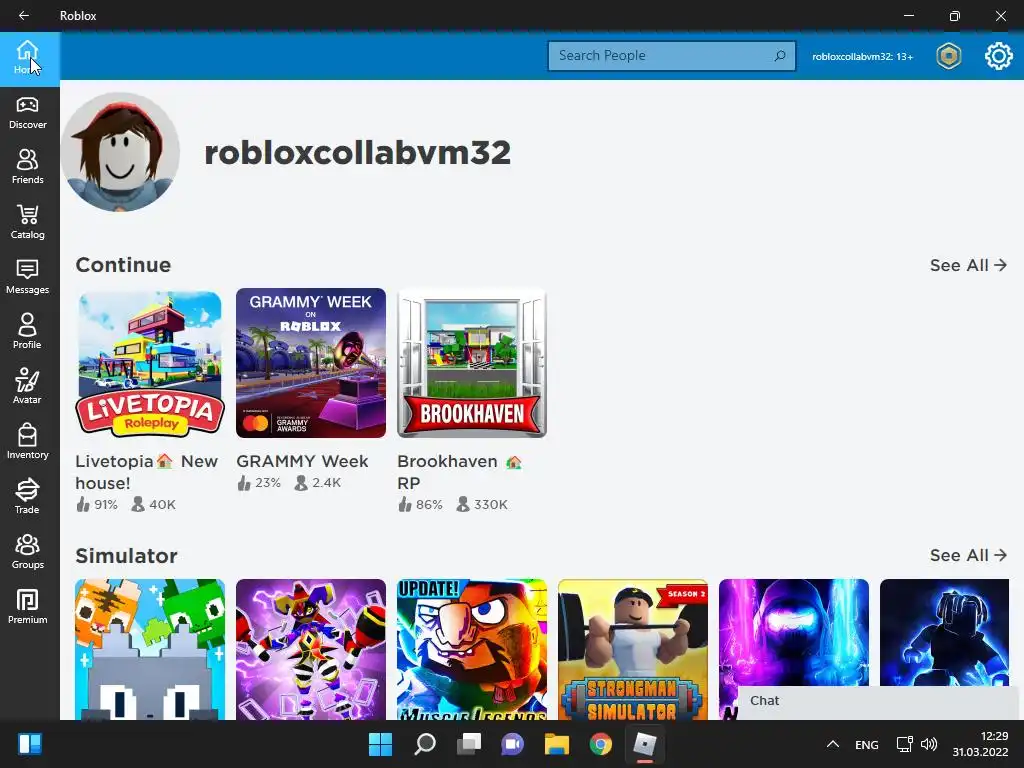
Task: Click the volume icon in system tray
Action: (929, 744)
